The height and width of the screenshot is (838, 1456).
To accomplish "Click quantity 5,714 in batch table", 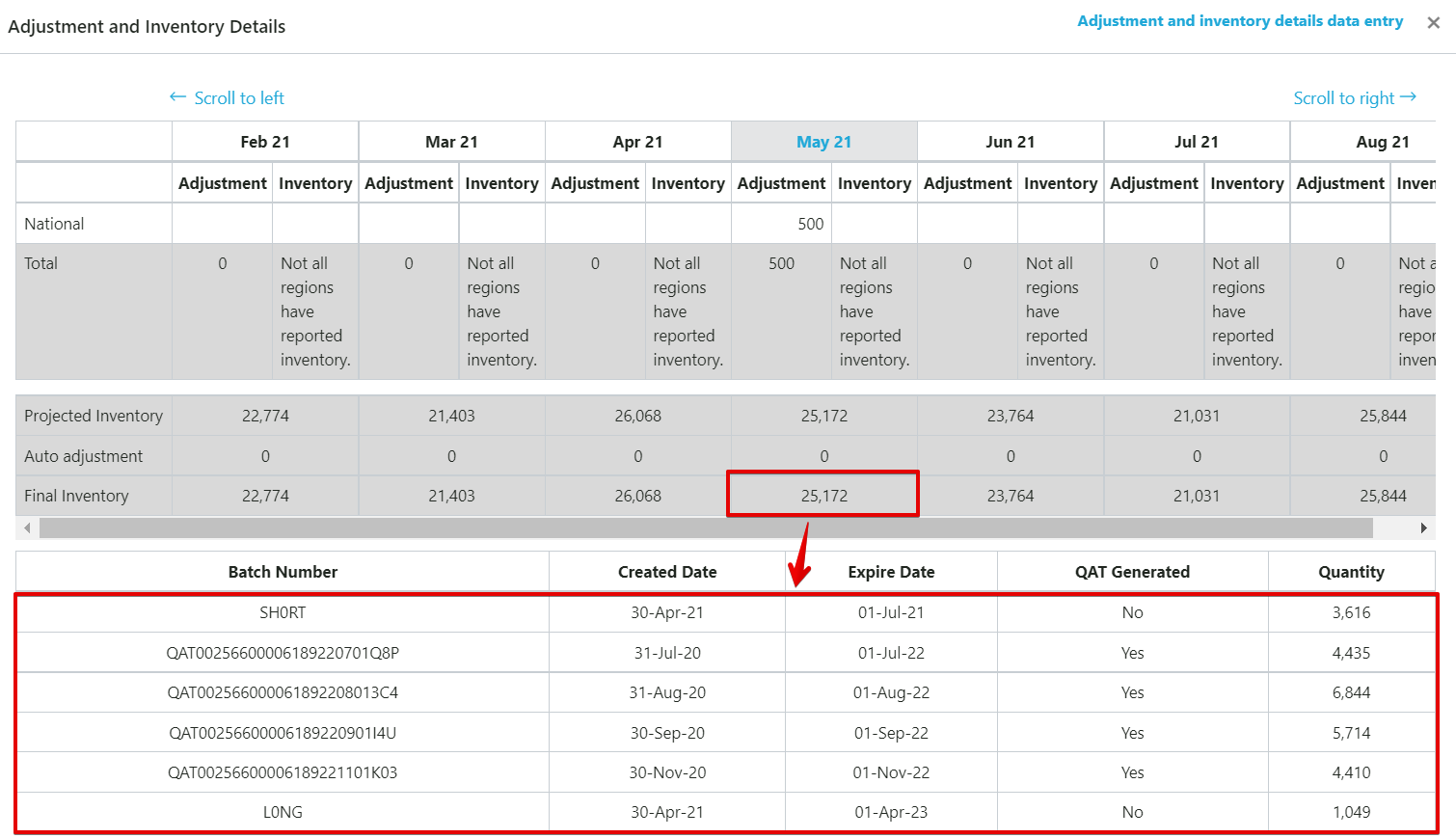I will click(1351, 733).
